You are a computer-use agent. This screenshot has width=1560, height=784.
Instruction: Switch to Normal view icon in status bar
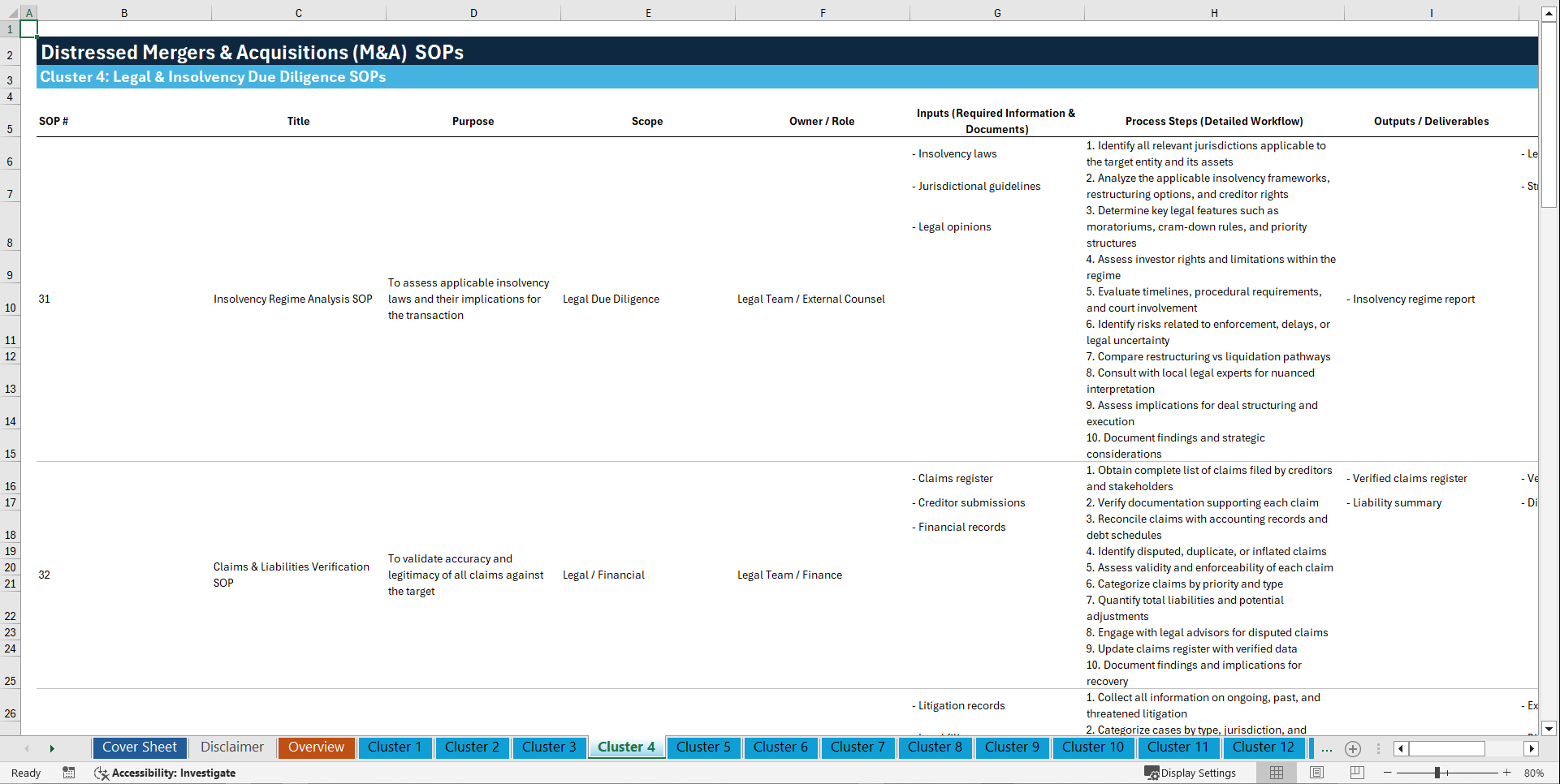[x=1275, y=773]
